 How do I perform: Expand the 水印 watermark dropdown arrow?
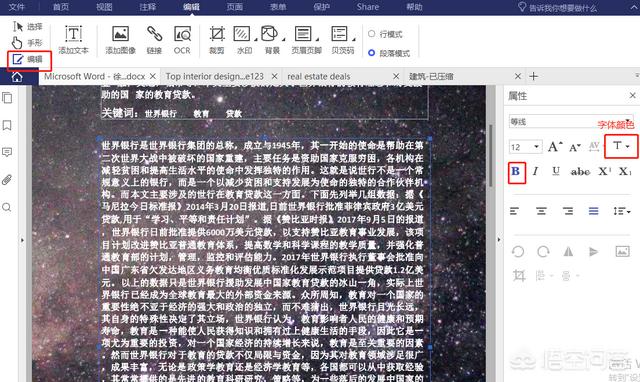[256, 40]
